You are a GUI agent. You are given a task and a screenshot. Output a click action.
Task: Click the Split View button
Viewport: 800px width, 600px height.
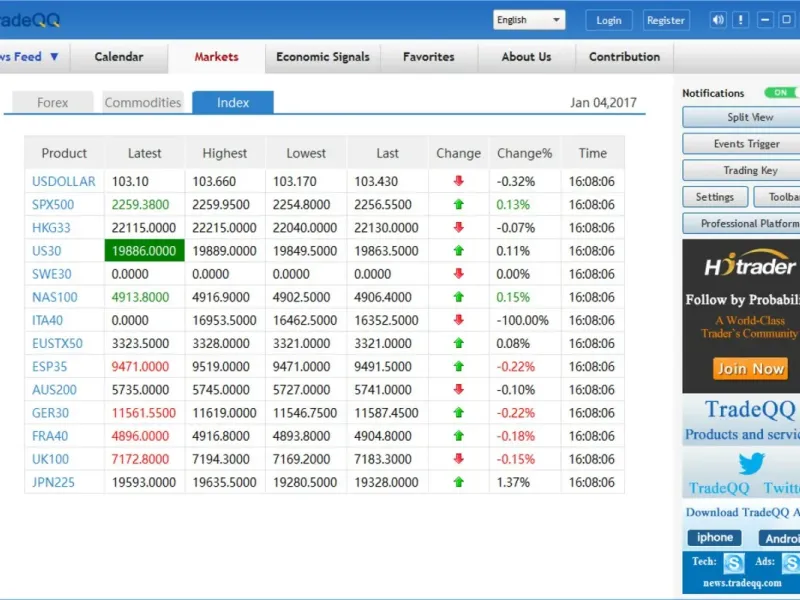coord(748,117)
